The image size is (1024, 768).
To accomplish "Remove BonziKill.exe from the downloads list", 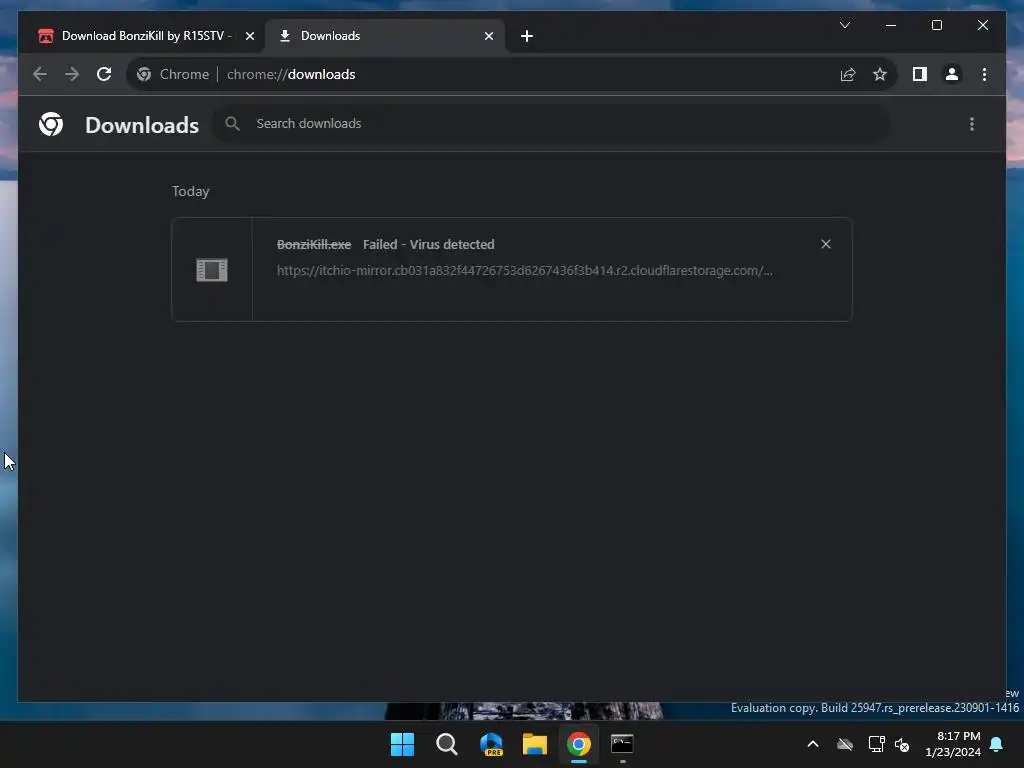I will tap(825, 244).
